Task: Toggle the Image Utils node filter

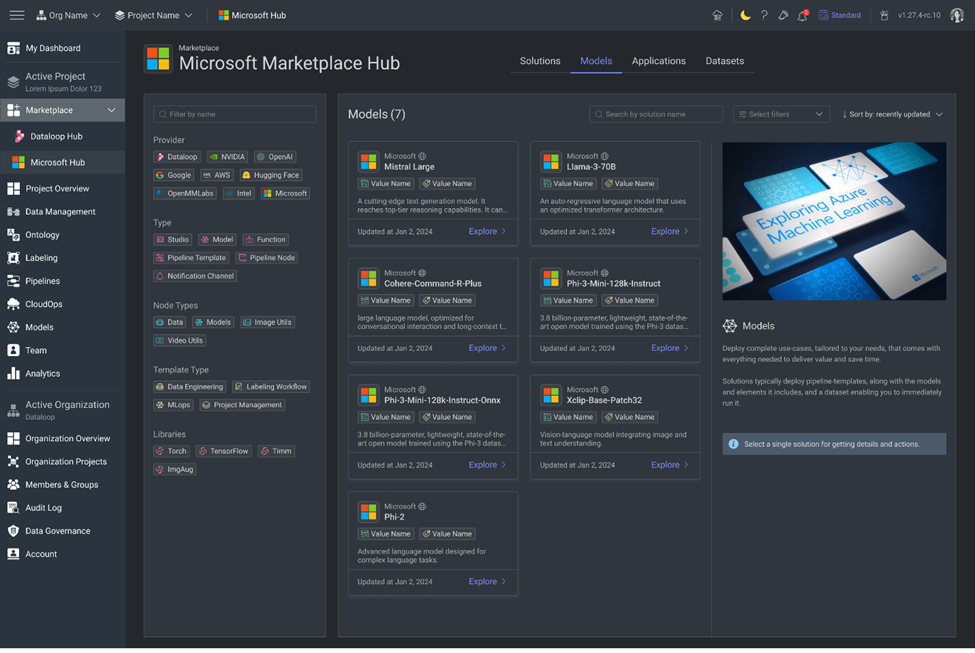Action: (x=267, y=322)
